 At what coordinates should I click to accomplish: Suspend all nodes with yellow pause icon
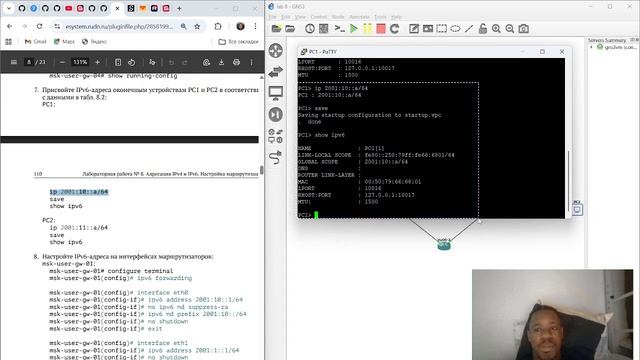(x=367, y=29)
